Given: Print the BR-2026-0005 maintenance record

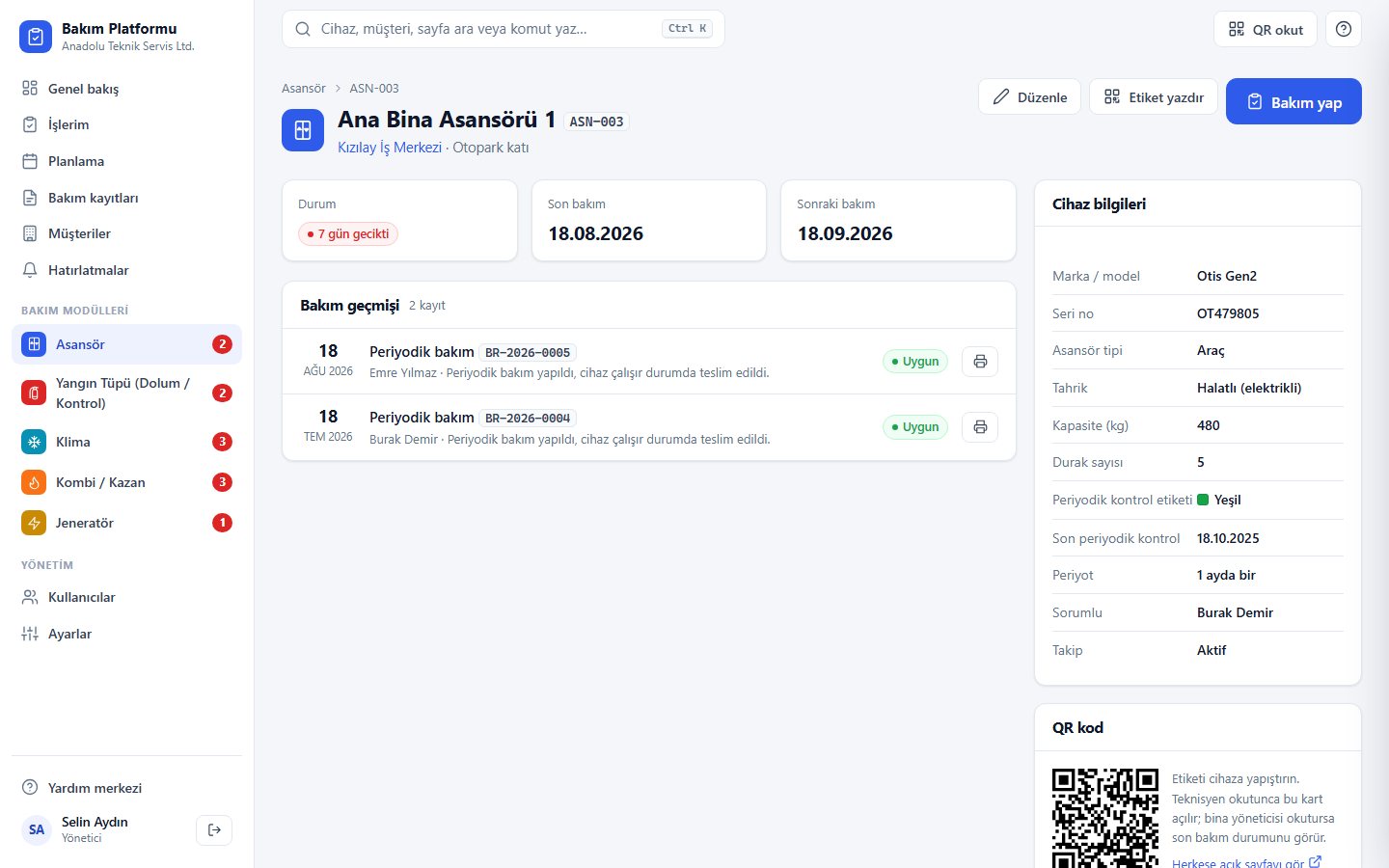Looking at the screenshot, I should click(980, 362).
